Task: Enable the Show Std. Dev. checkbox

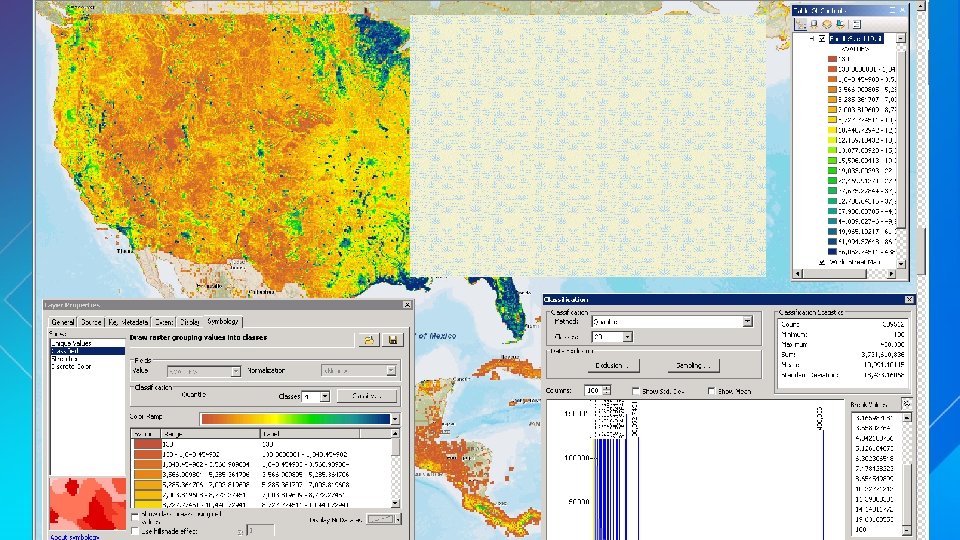Action: [636, 391]
